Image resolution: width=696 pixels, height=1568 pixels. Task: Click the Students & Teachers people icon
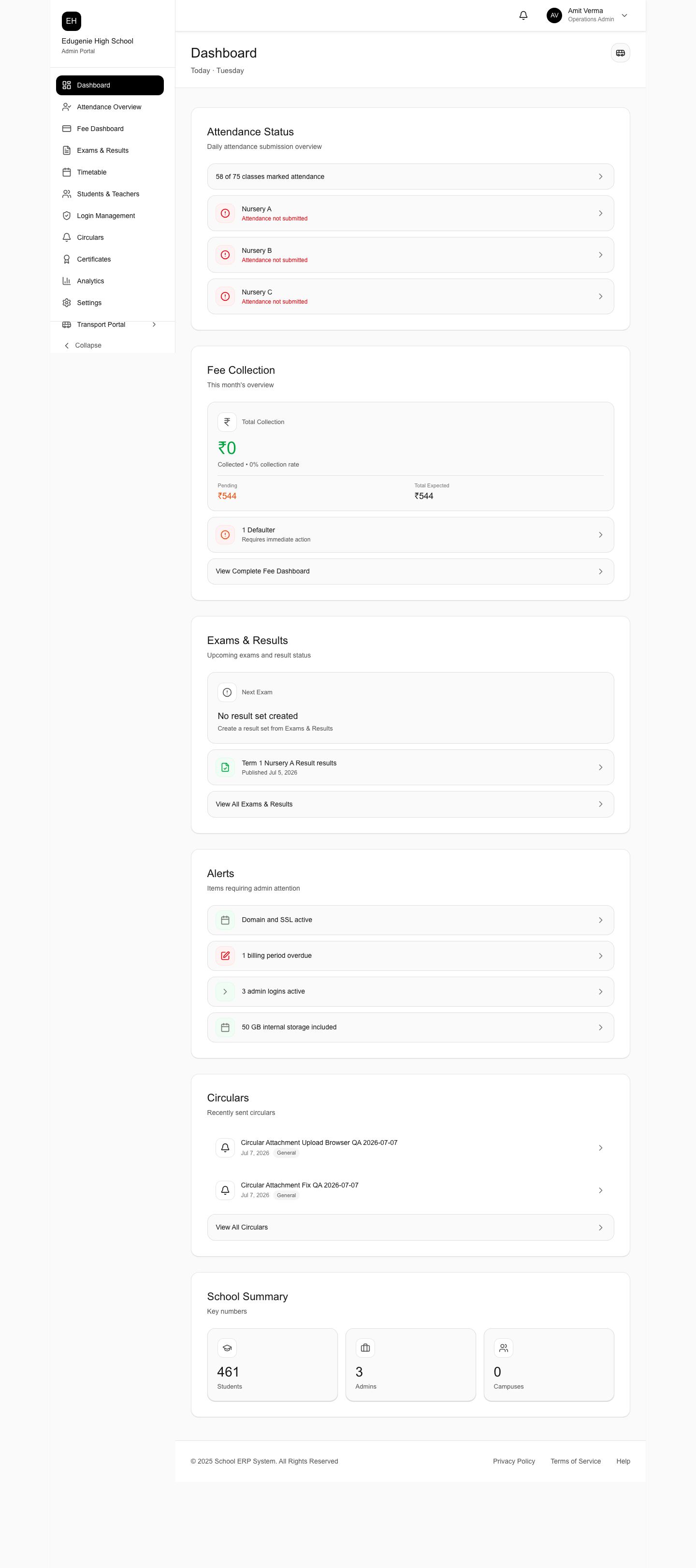click(x=67, y=194)
